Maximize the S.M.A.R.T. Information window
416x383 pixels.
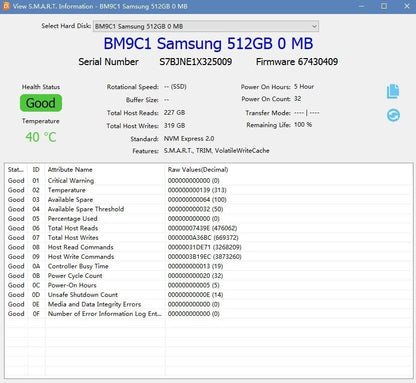point(384,6)
